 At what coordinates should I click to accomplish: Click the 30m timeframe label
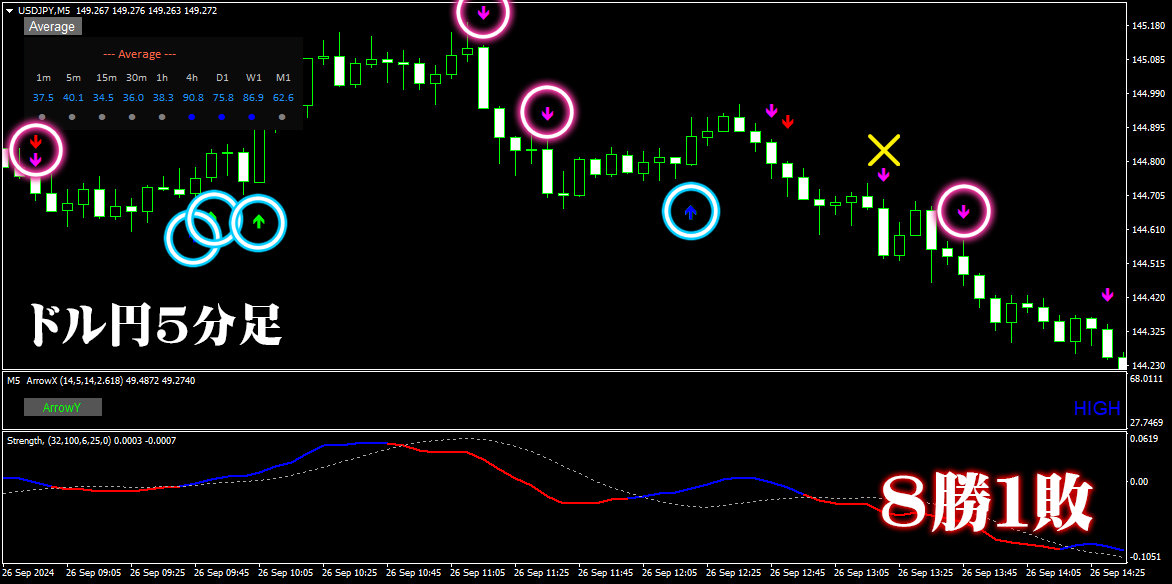tap(136, 78)
